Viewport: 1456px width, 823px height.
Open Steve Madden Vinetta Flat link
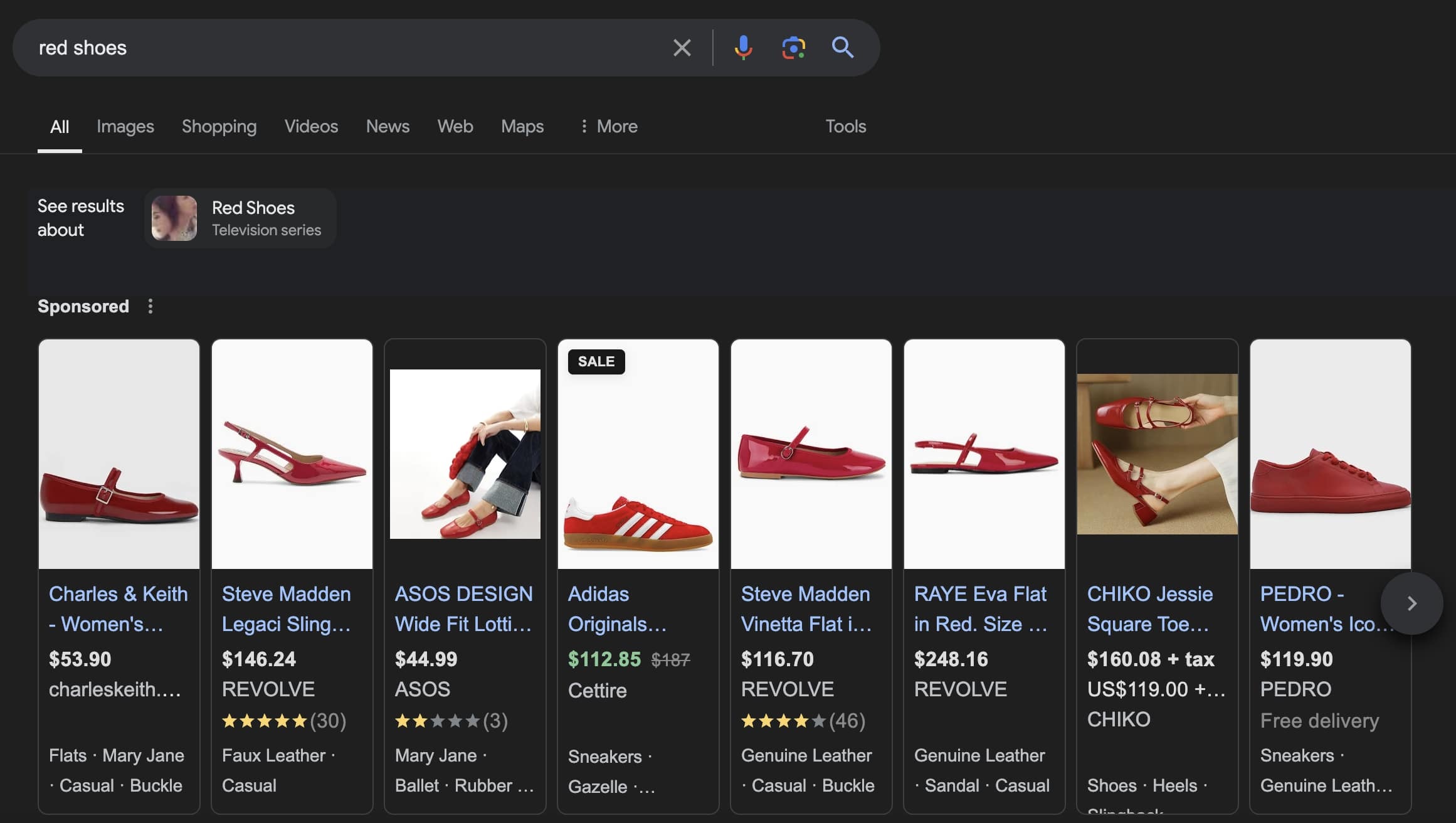[x=806, y=608]
